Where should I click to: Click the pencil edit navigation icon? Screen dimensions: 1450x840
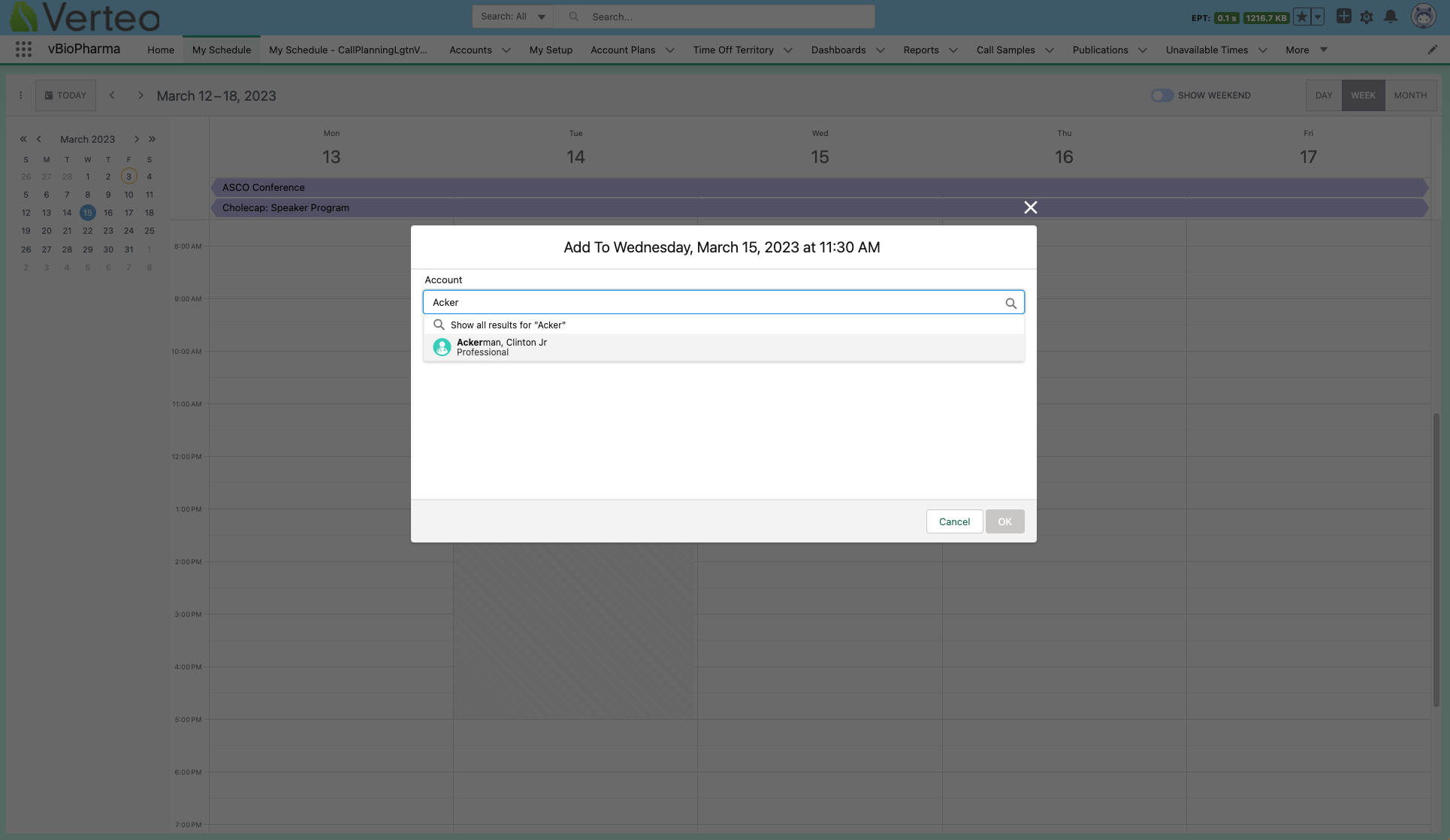[x=1432, y=50]
